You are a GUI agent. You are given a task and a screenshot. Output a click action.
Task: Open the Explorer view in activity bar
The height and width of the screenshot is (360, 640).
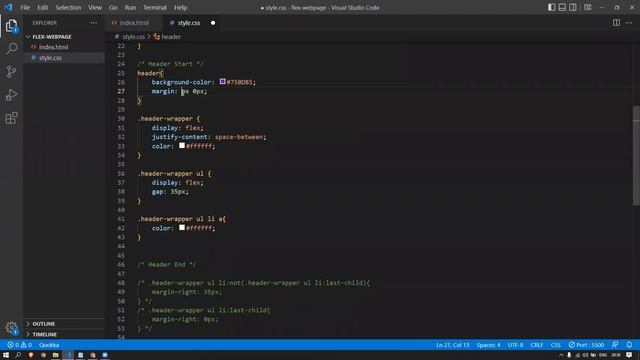pos(11,26)
